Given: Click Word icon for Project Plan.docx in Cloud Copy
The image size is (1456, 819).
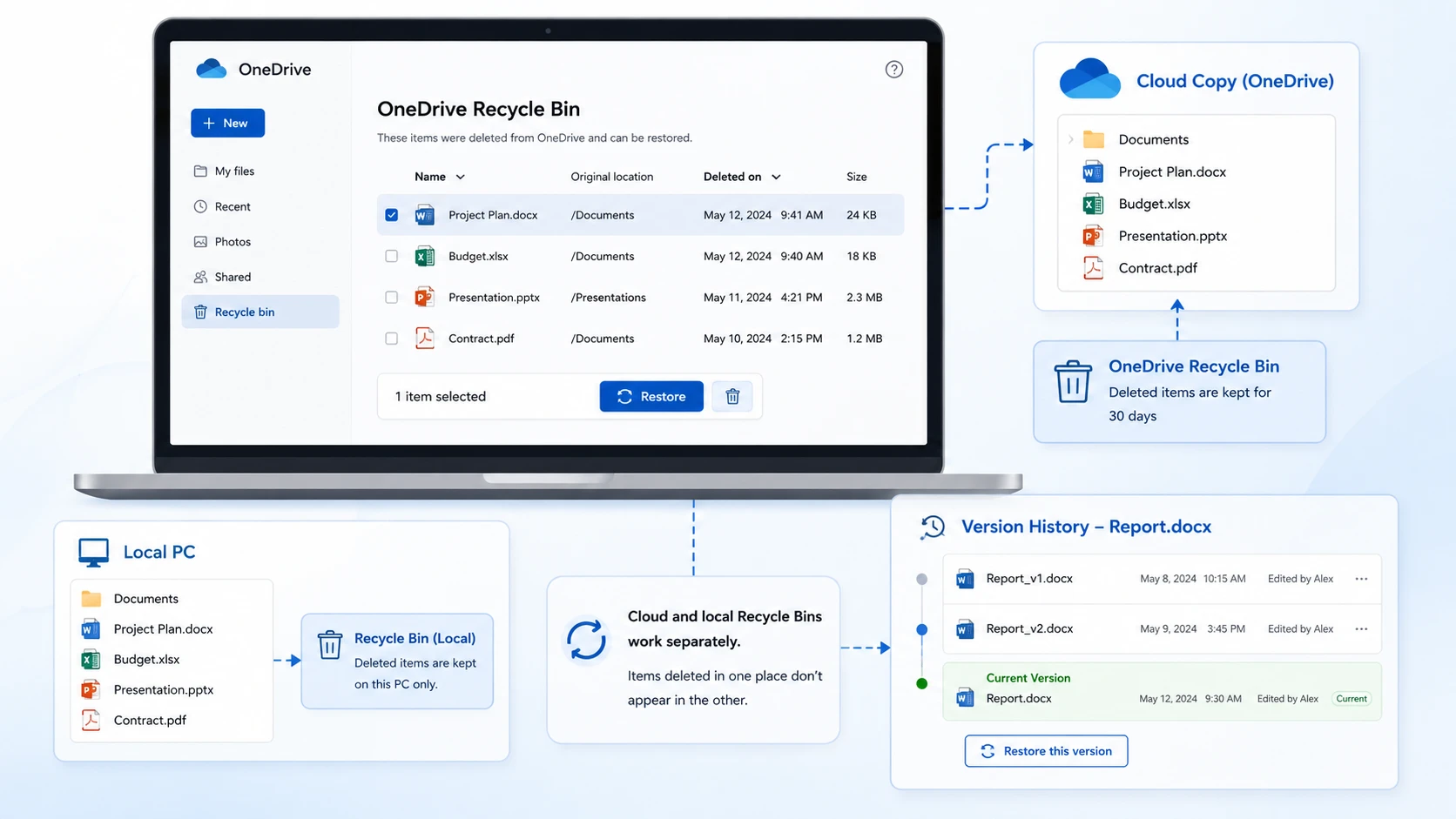Looking at the screenshot, I should pos(1093,171).
